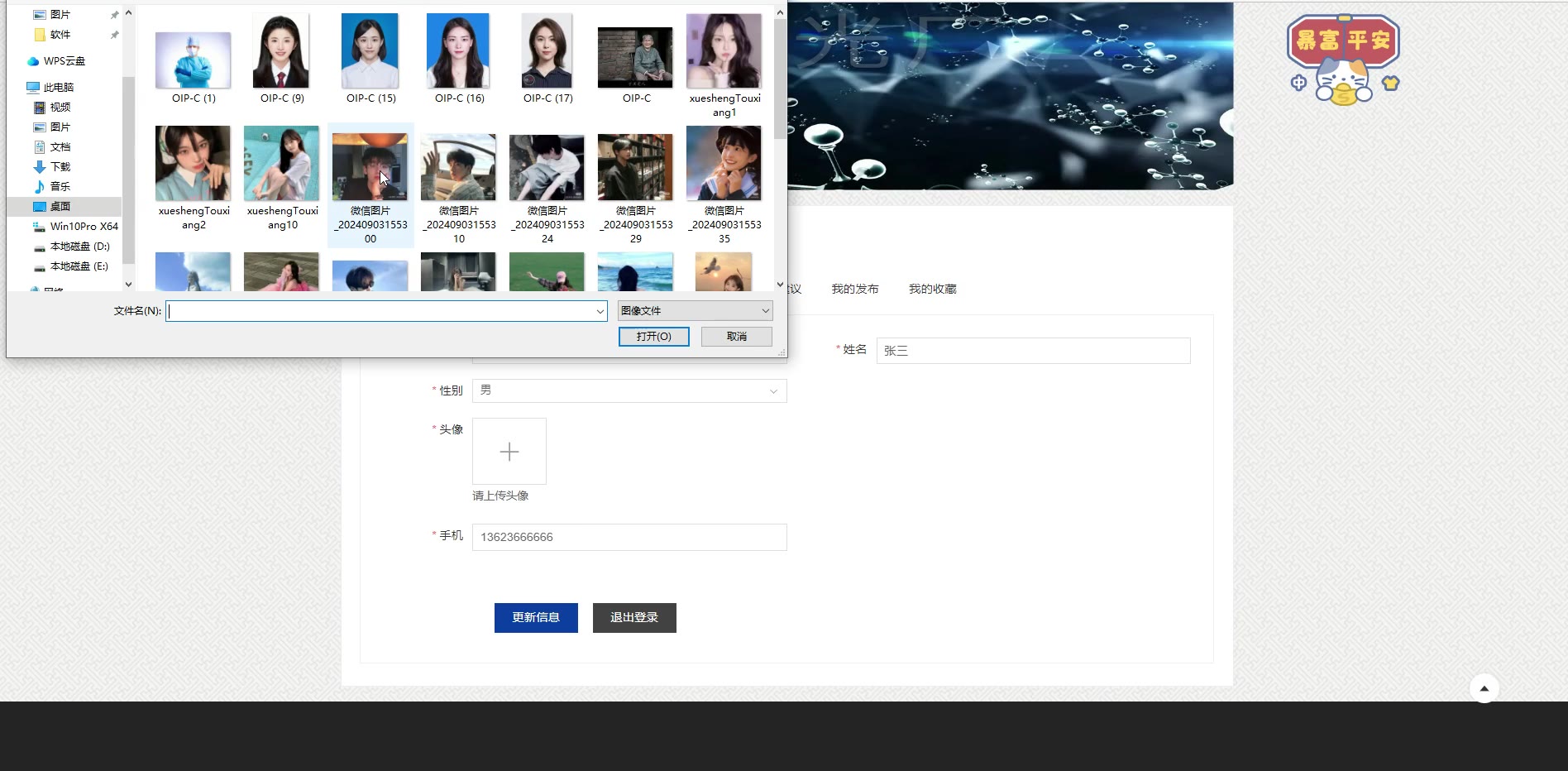Click the blue 更新信息 button
The image size is (1568, 771).
536,618
